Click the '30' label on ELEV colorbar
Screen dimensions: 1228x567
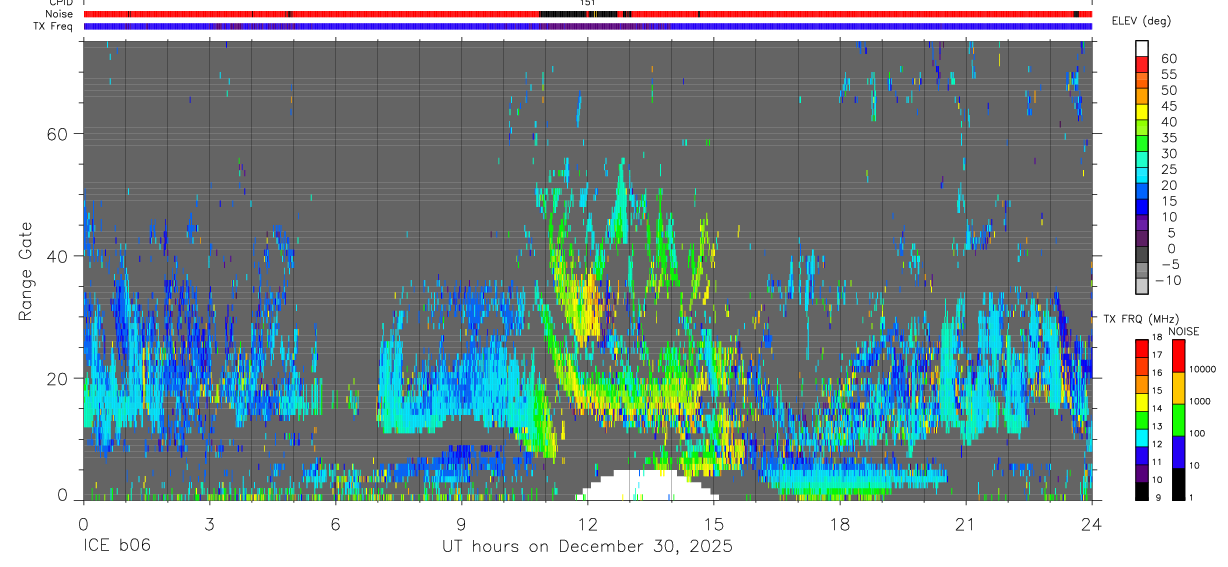1169,153
